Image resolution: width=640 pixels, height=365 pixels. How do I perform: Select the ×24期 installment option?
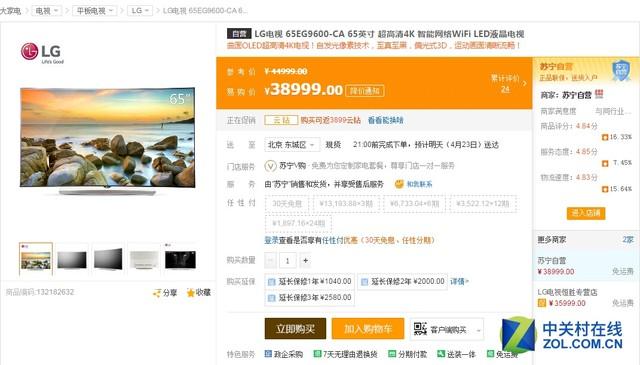[298, 223]
